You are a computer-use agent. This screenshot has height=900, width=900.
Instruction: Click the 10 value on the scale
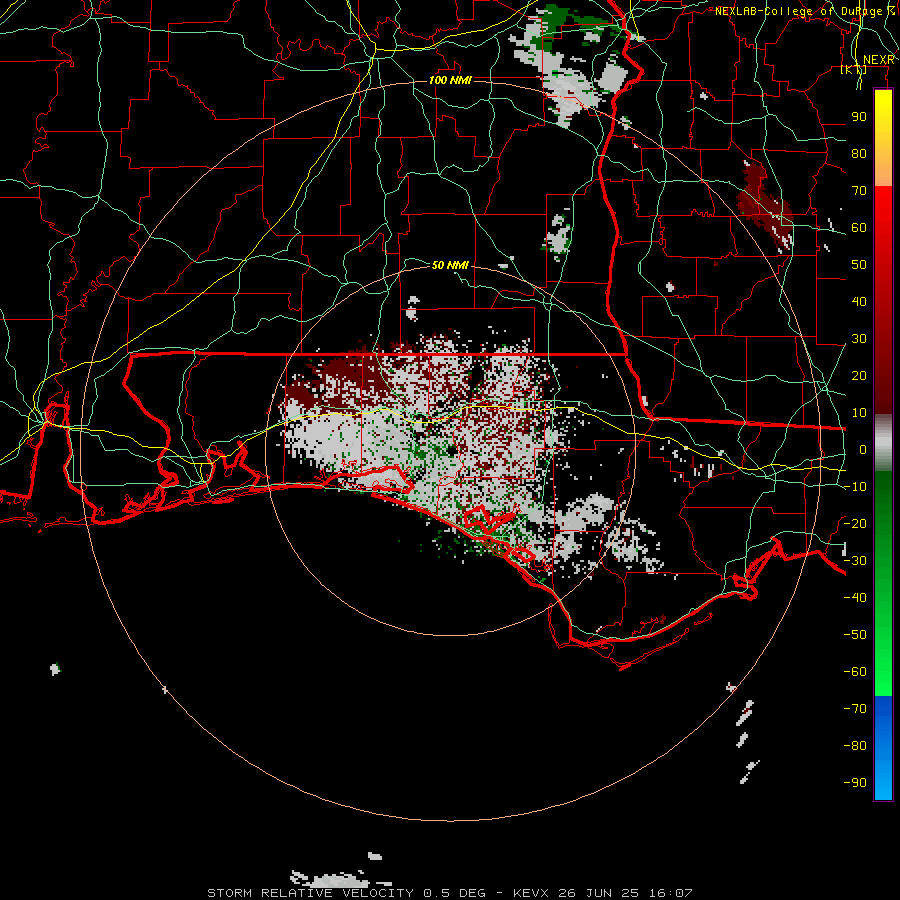pyautogui.click(x=859, y=413)
